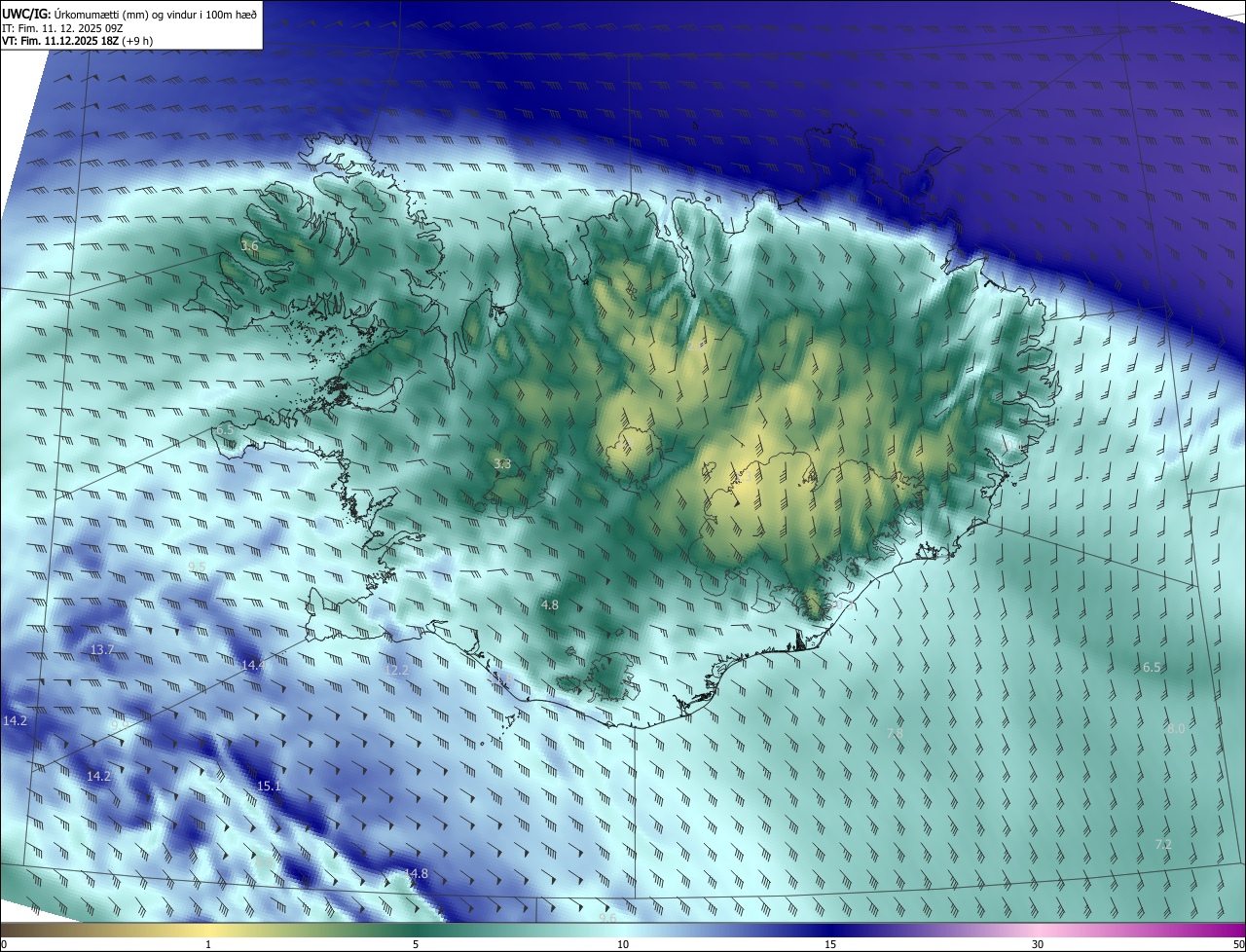Click the 1 label on the color scale
Screen dimensions: 1246x952
208,944
